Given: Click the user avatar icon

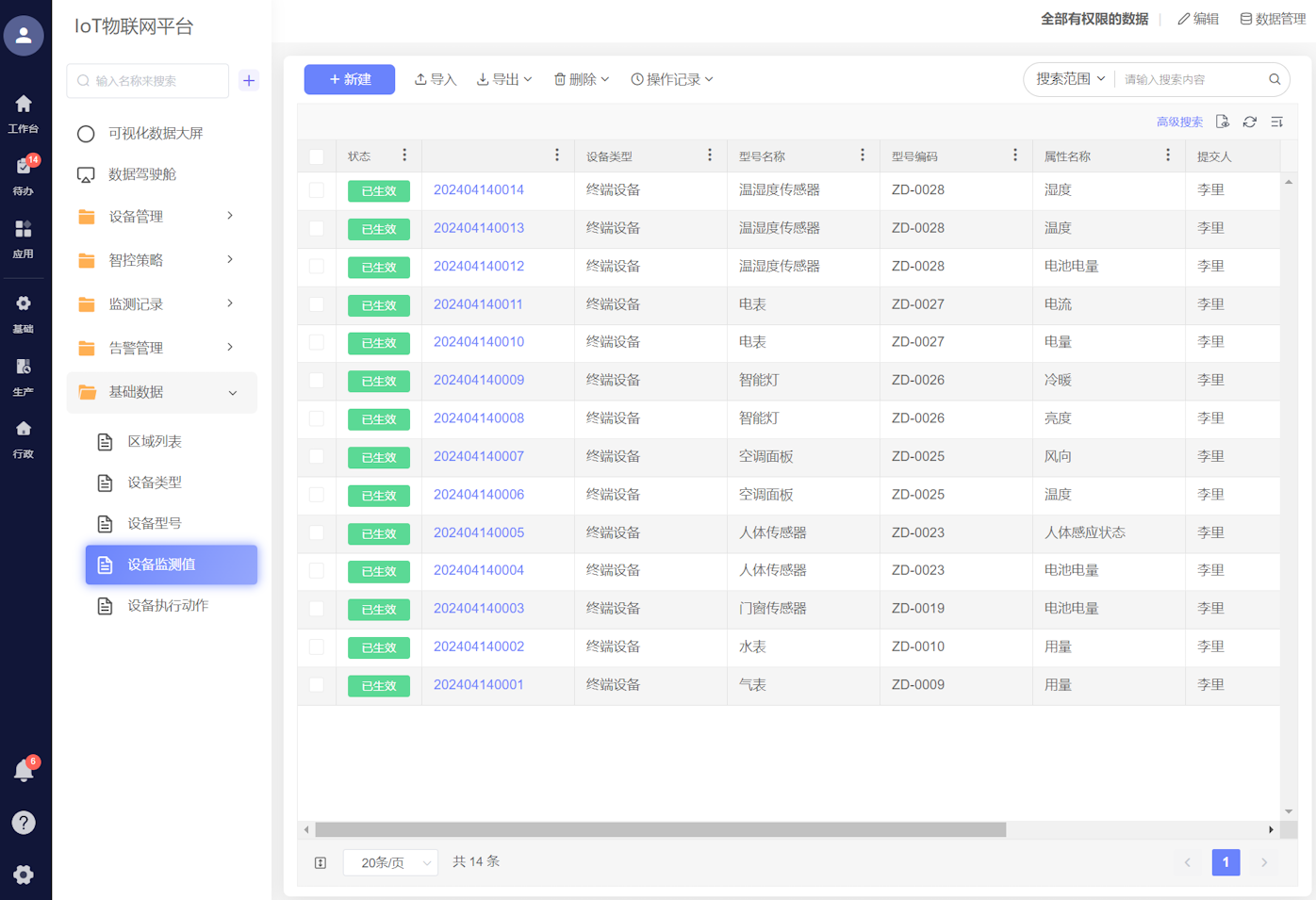Looking at the screenshot, I should (x=24, y=36).
